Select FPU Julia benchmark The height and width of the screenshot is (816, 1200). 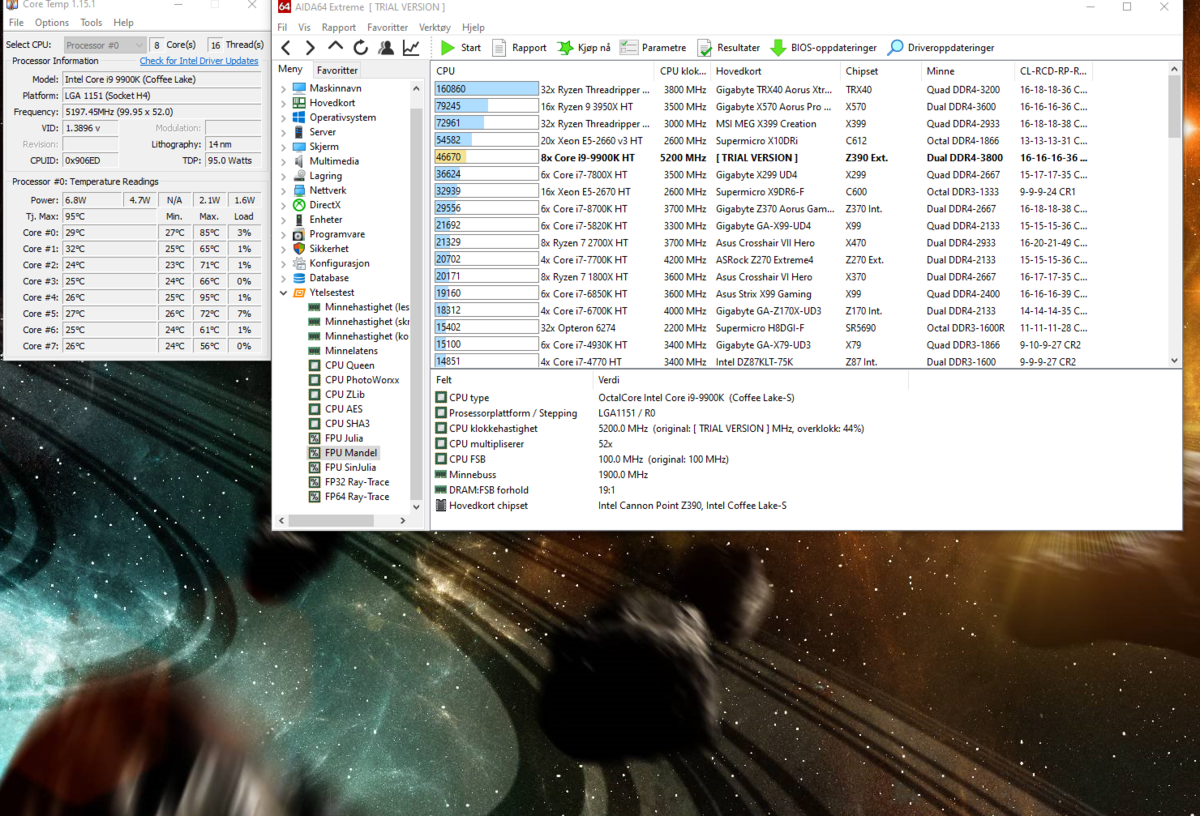(343, 438)
